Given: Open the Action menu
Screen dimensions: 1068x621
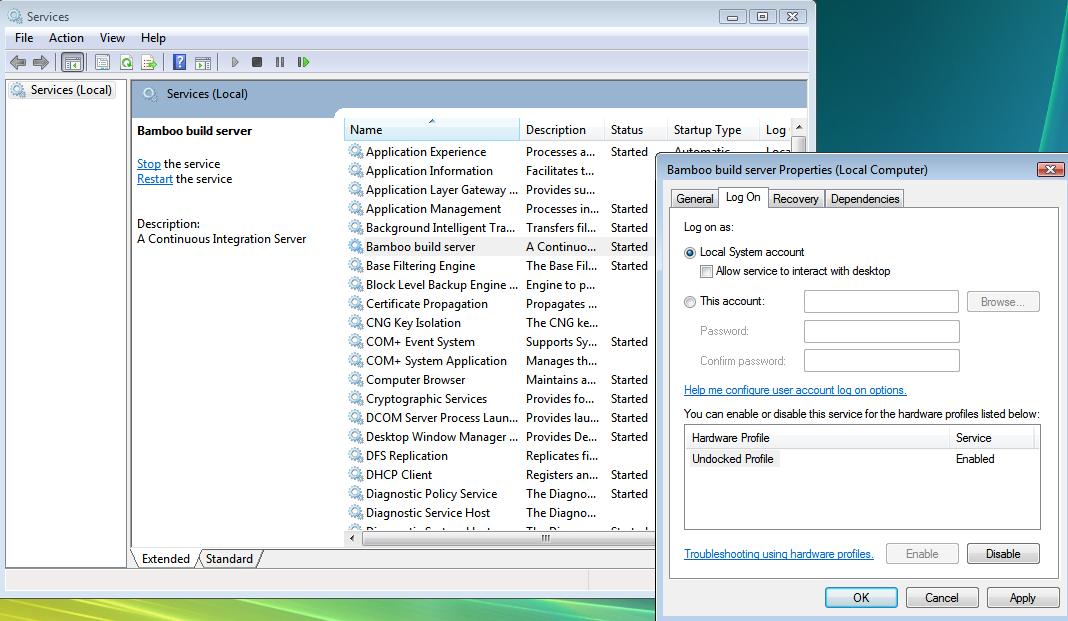Looking at the screenshot, I should tap(66, 38).
